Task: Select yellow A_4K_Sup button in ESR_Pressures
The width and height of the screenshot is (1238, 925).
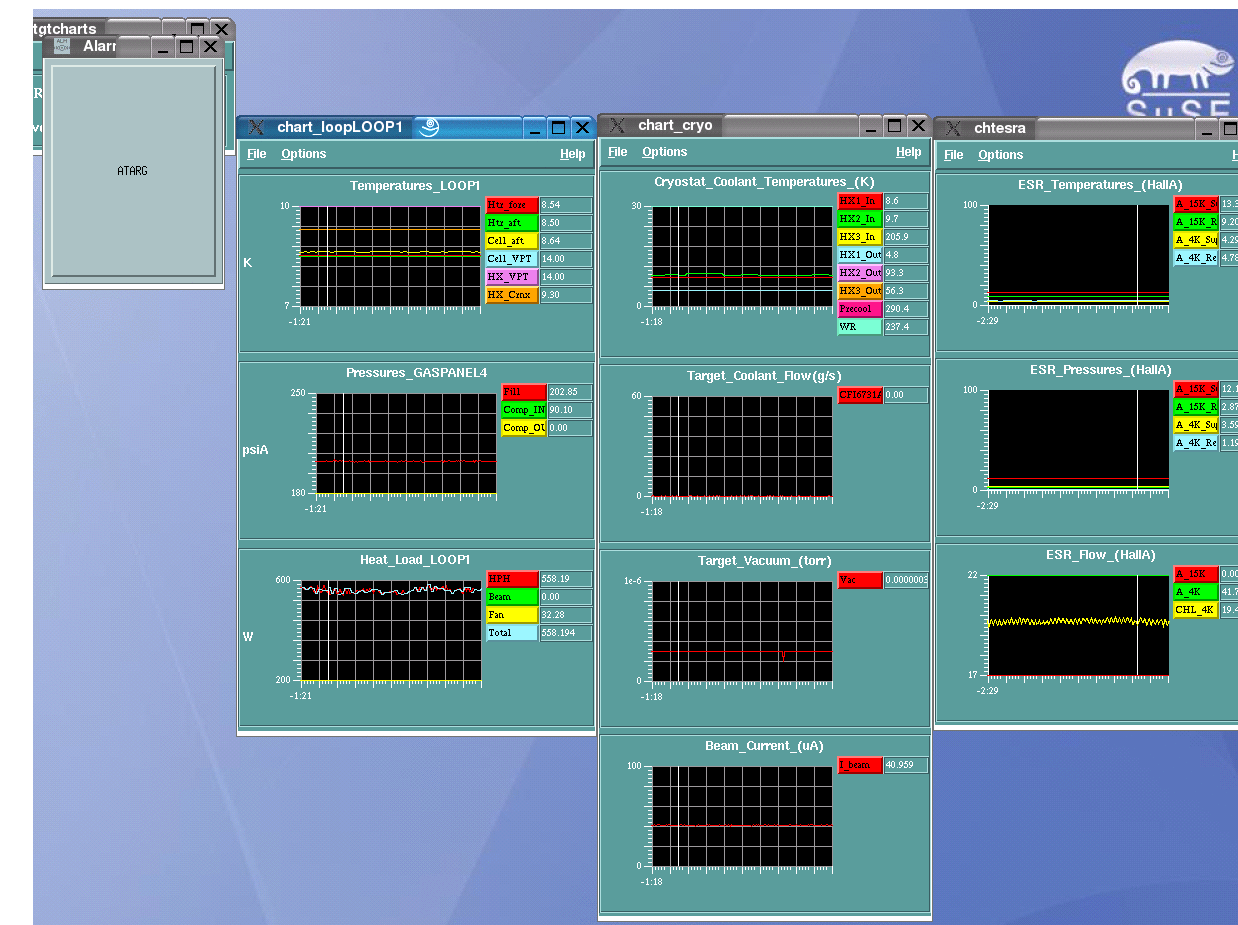Action: click(x=1196, y=425)
